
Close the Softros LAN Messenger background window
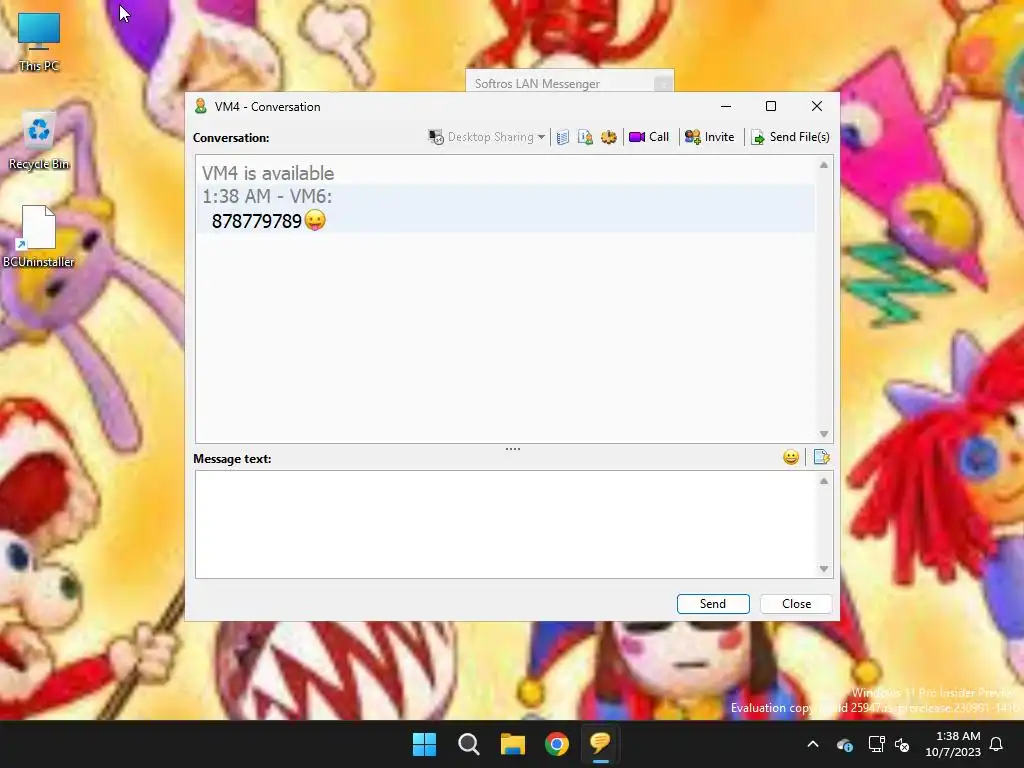click(x=662, y=84)
